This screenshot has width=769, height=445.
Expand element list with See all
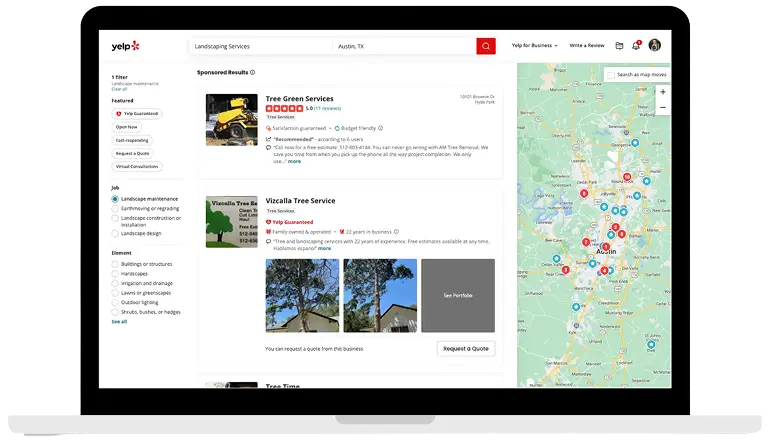(x=119, y=322)
